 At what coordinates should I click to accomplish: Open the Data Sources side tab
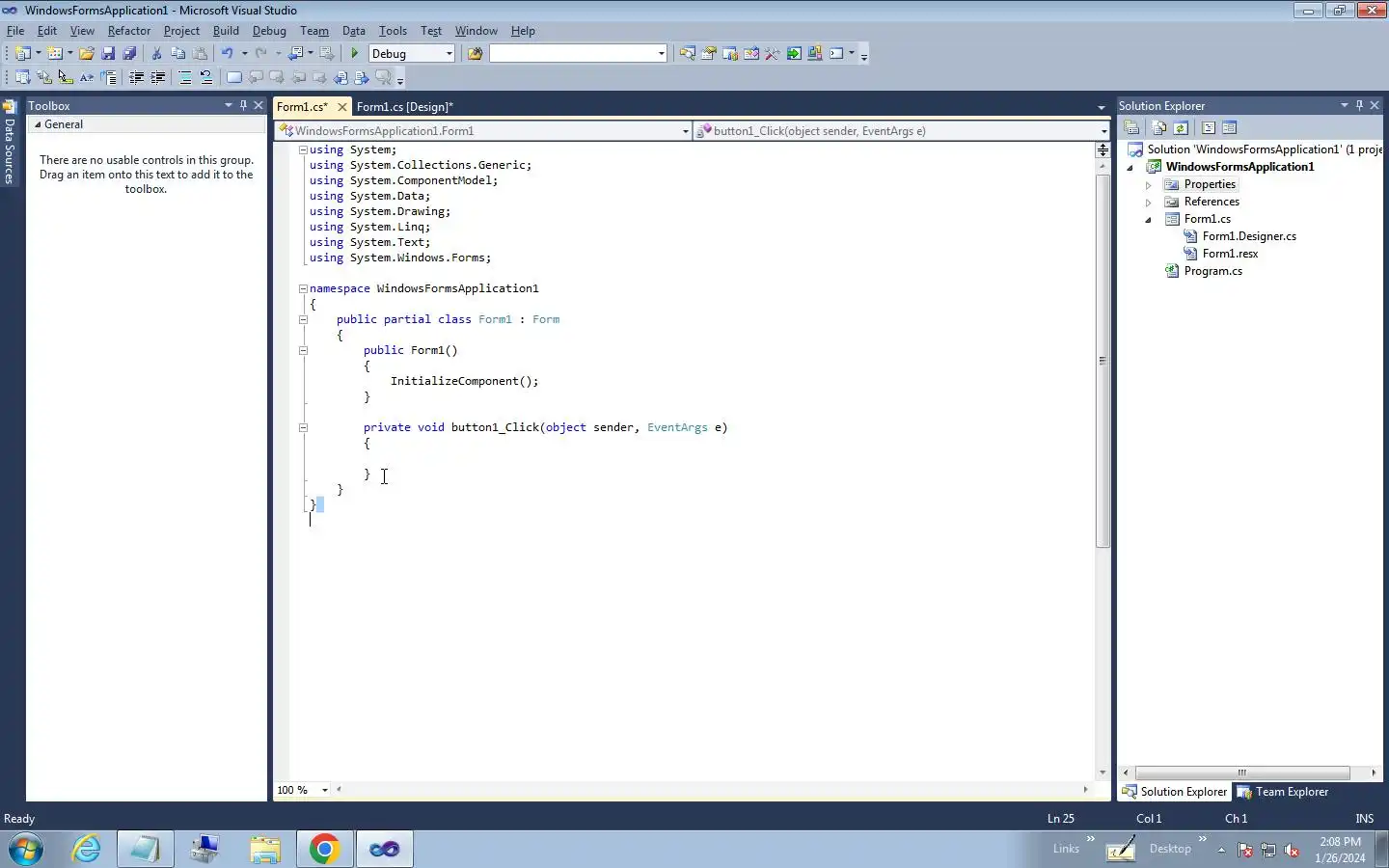click(x=10, y=143)
